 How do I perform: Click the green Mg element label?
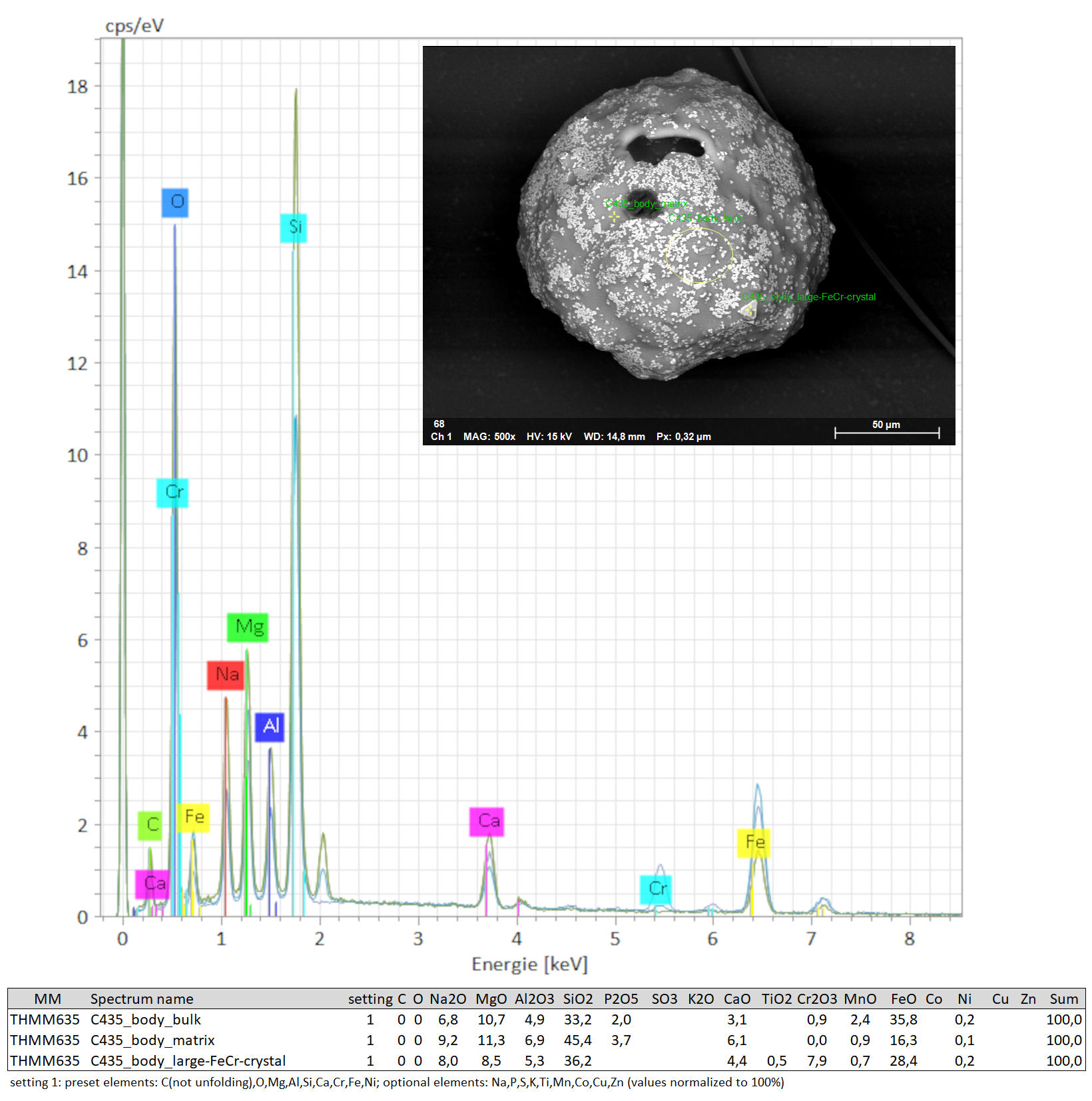pyautogui.click(x=248, y=627)
